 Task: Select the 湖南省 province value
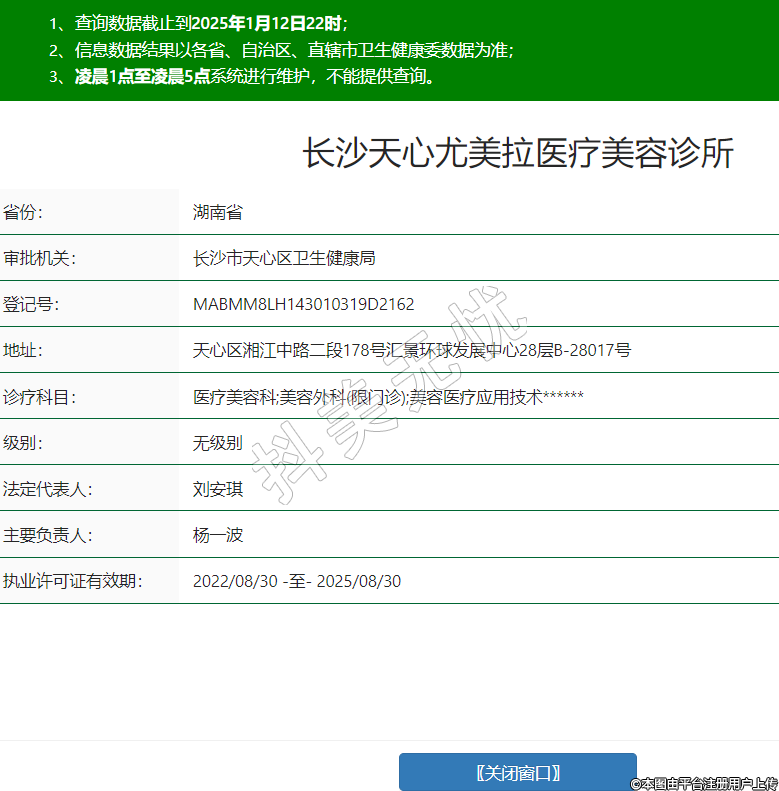[x=218, y=212]
